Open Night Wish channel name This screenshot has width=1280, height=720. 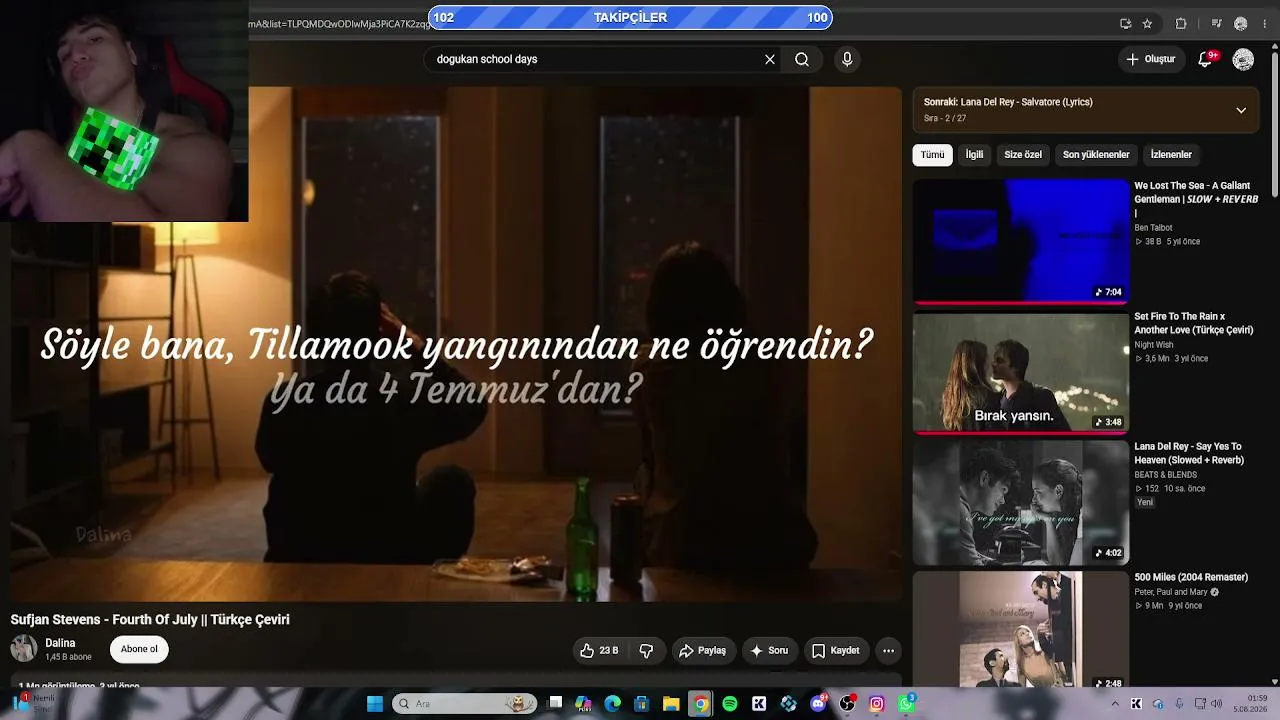tap(1154, 345)
